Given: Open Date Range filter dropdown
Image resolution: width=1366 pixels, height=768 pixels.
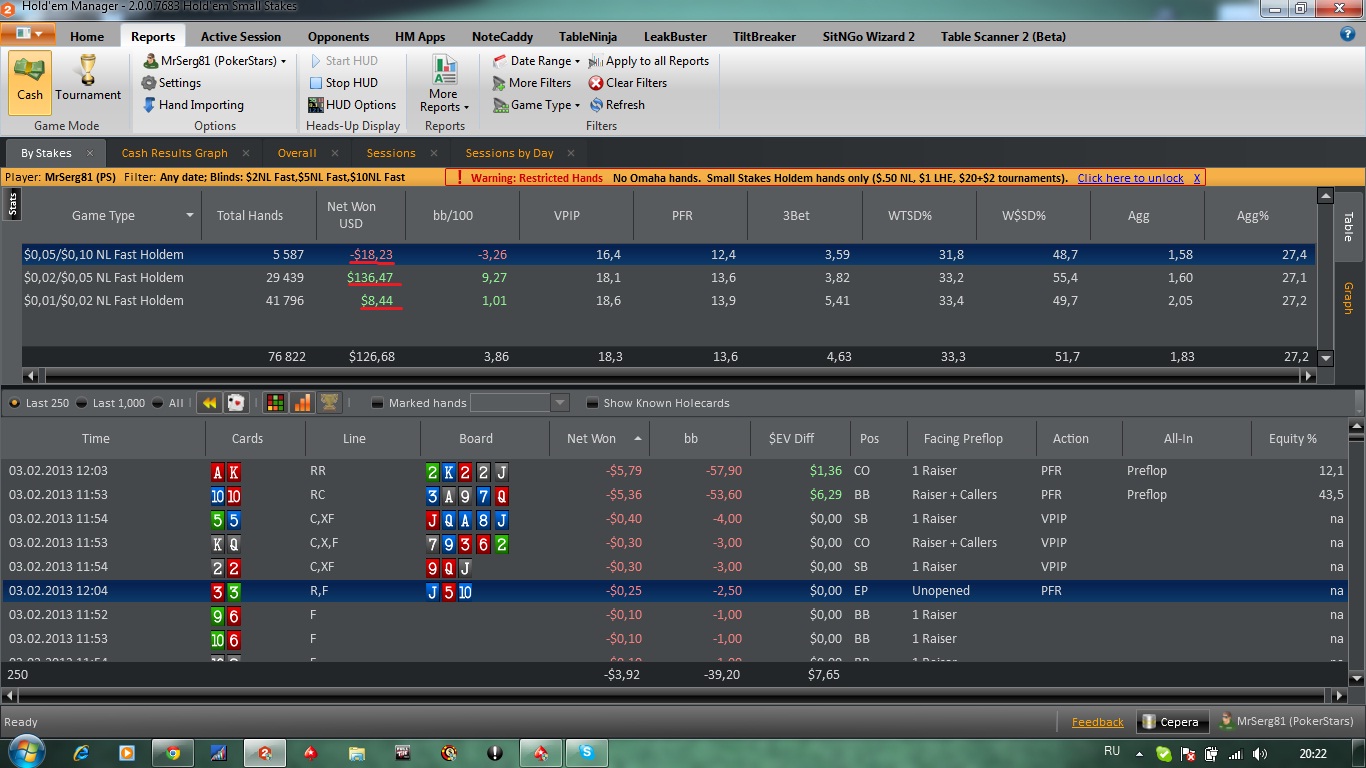Looking at the screenshot, I should [536, 61].
